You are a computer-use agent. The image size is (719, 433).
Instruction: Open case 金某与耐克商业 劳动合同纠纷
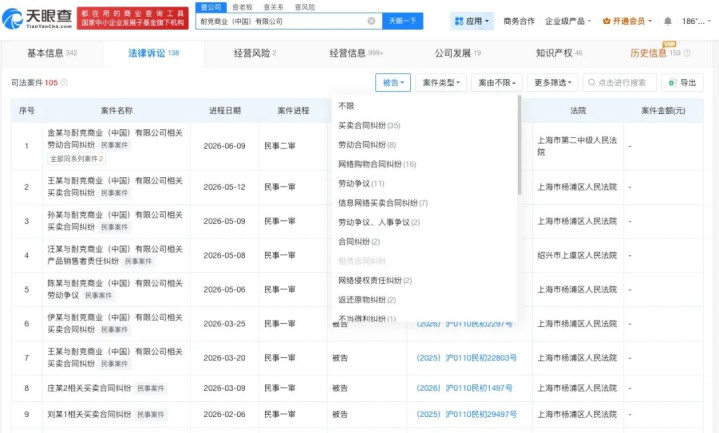[x=115, y=139]
